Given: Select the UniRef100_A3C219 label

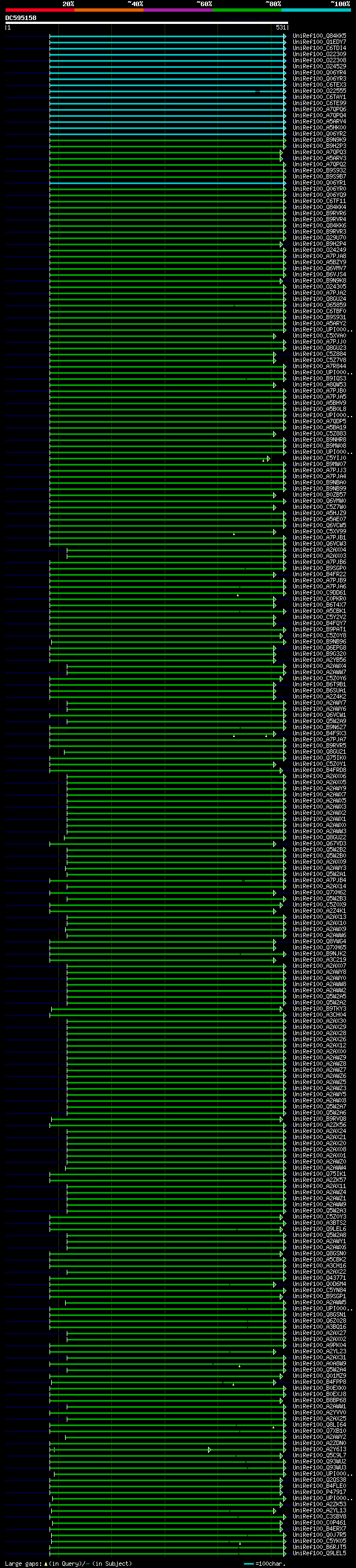Looking at the screenshot, I should [x=319, y=959].
